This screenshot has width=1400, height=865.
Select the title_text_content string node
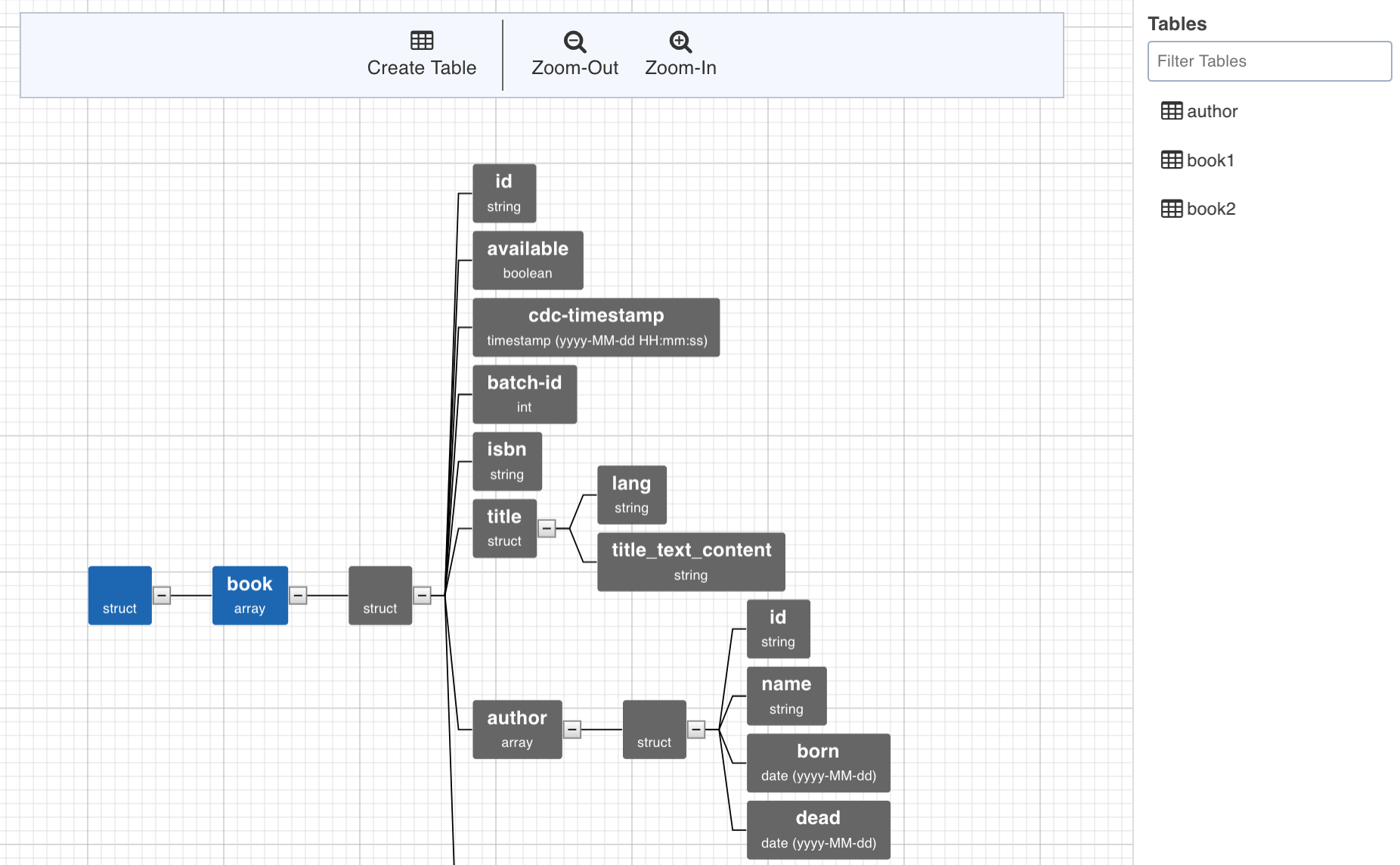691,562
